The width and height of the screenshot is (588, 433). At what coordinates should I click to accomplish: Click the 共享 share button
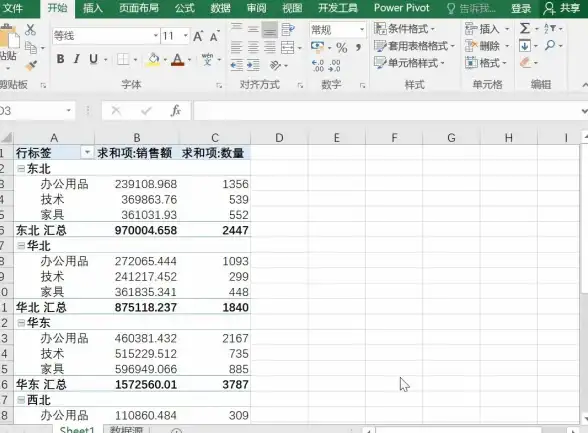point(562,8)
